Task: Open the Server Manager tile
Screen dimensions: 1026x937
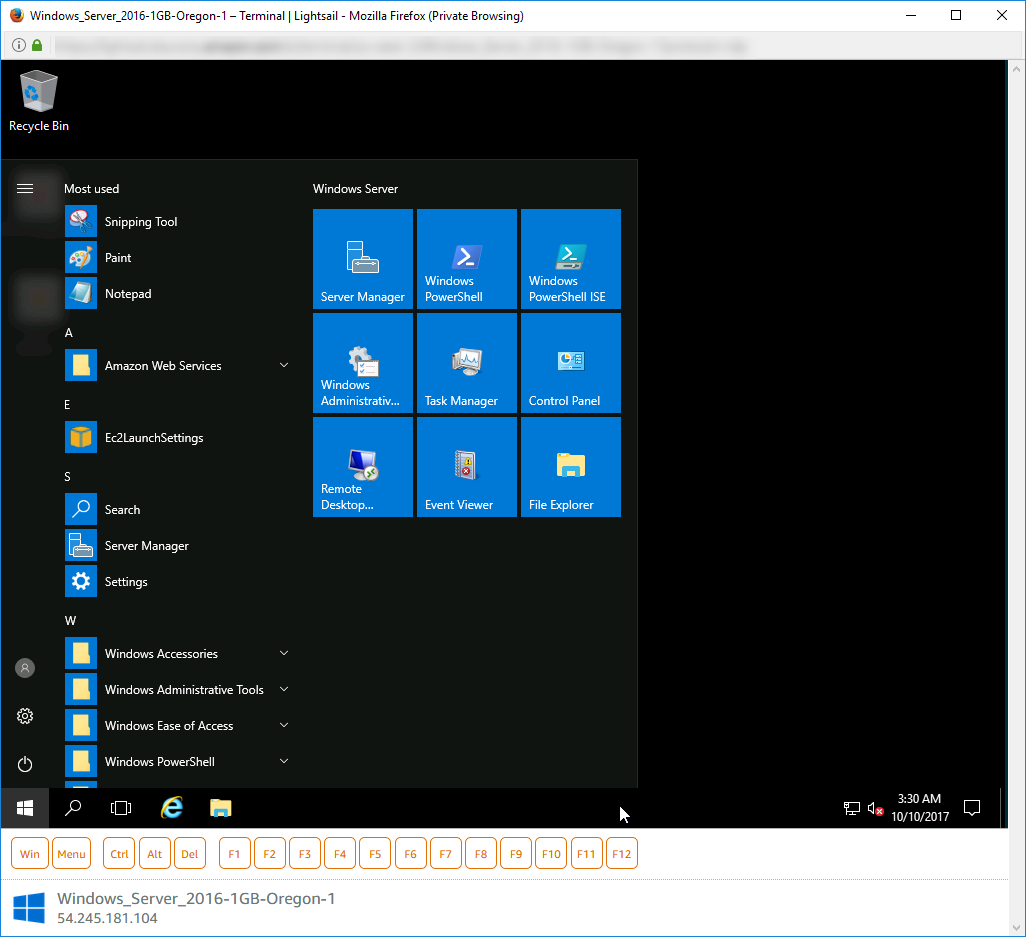Action: [362, 259]
